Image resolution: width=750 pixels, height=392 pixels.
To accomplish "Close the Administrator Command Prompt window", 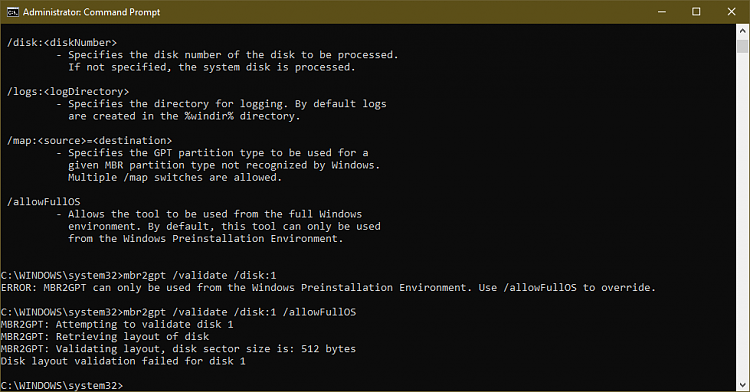I will click(731, 12).
